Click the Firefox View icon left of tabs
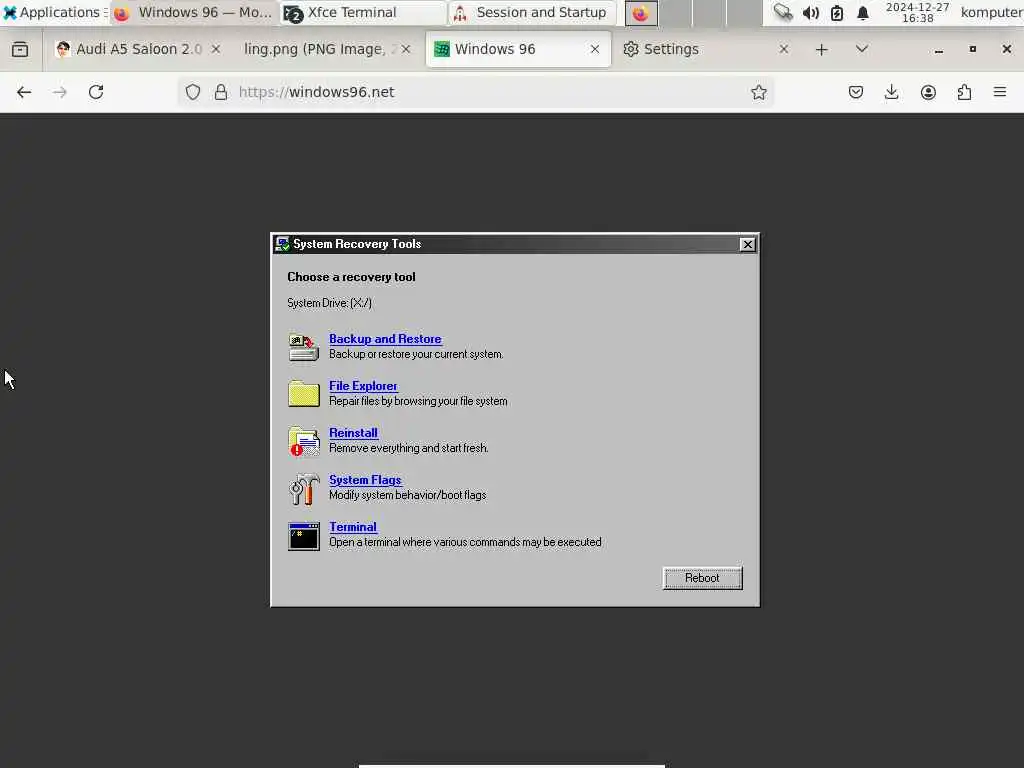Image resolution: width=1024 pixels, height=768 pixels. coord(20,49)
